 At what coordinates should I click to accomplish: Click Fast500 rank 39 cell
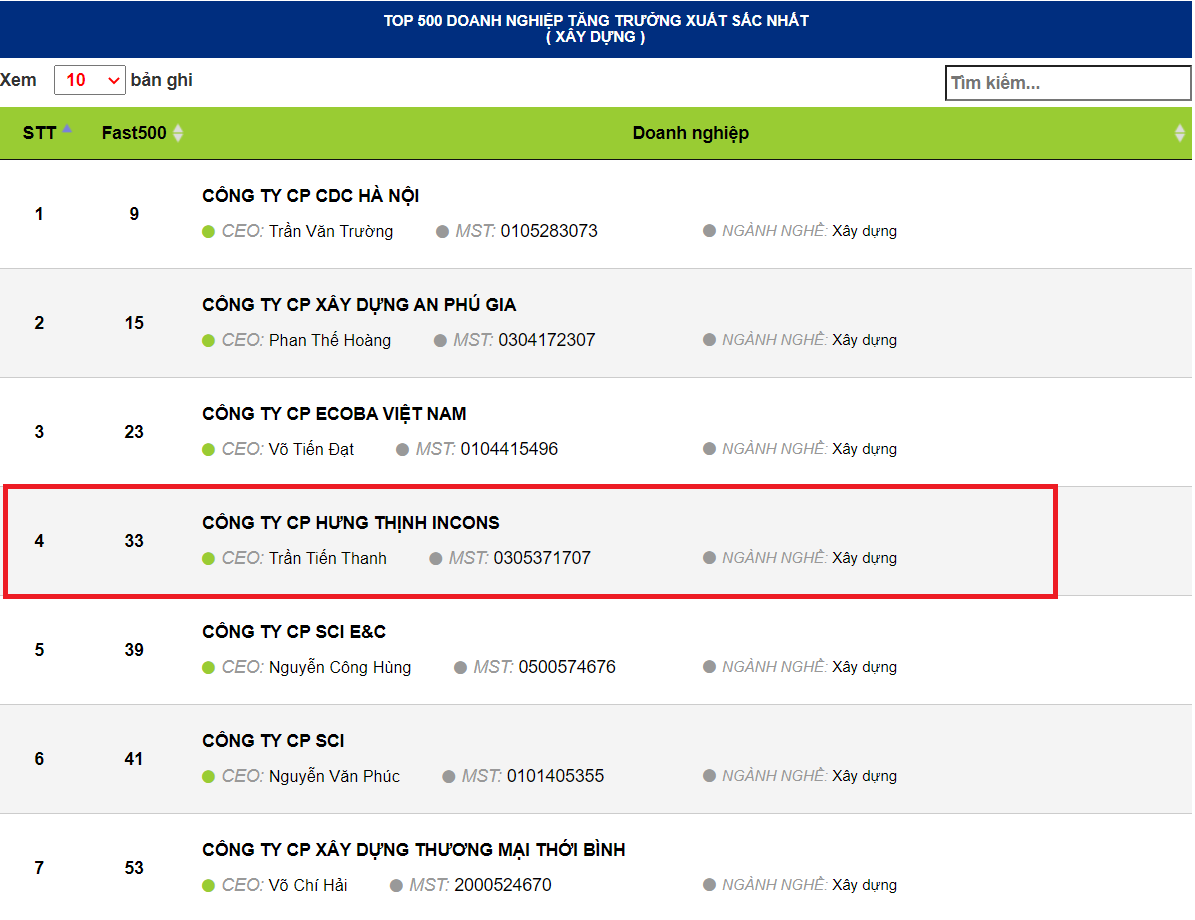point(134,650)
